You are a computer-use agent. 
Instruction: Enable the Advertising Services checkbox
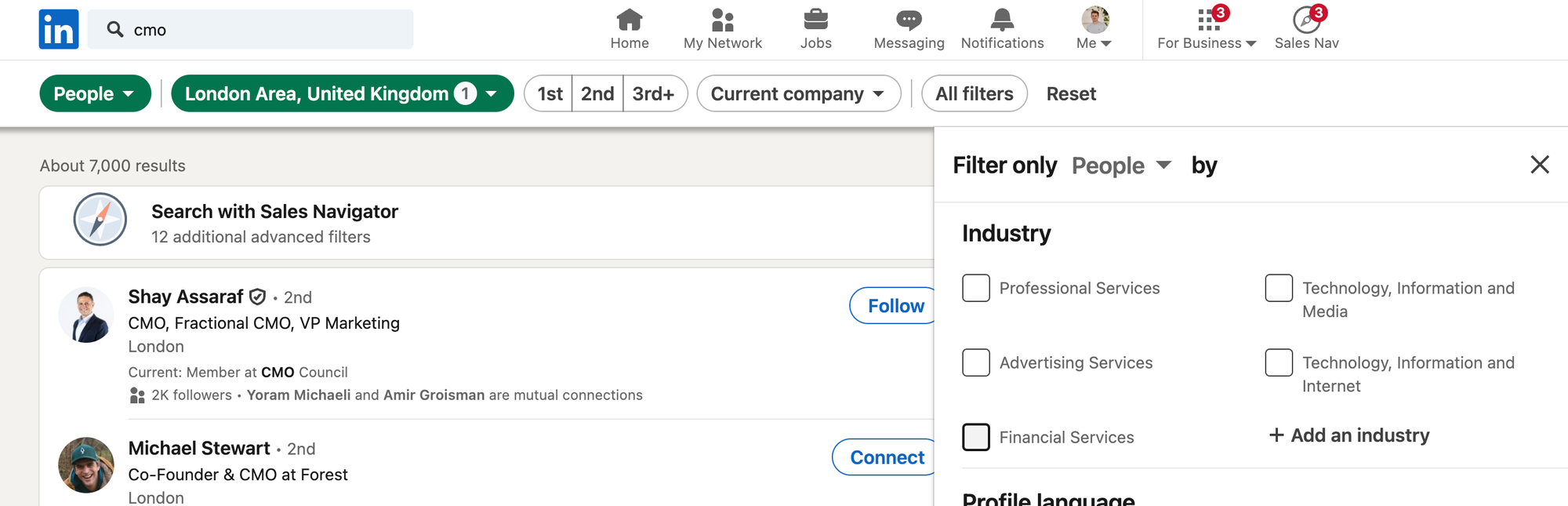(976, 362)
